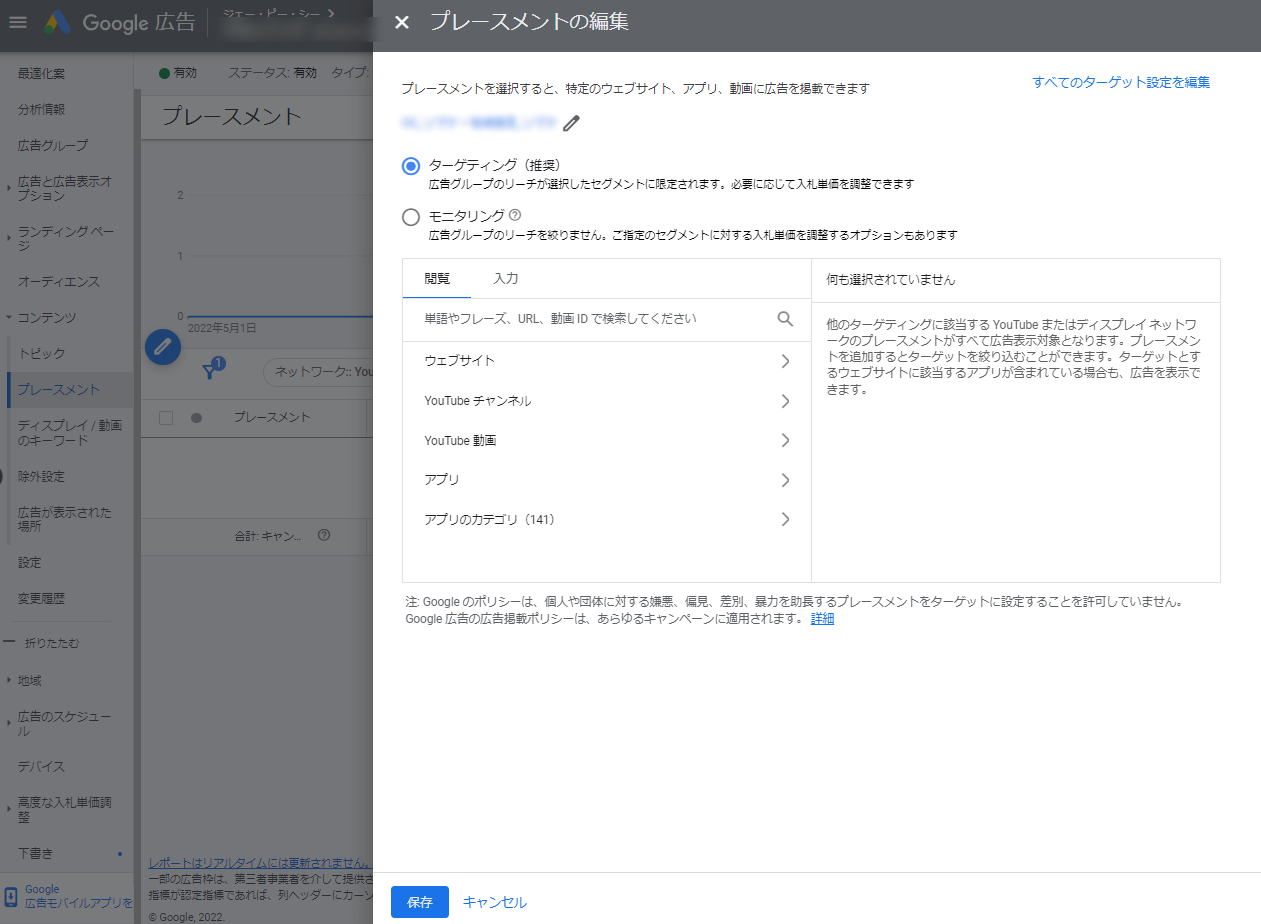The height and width of the screenshot is (924, 1261).
Task: Select the モニタリング radio button
Action: [410, 217]
